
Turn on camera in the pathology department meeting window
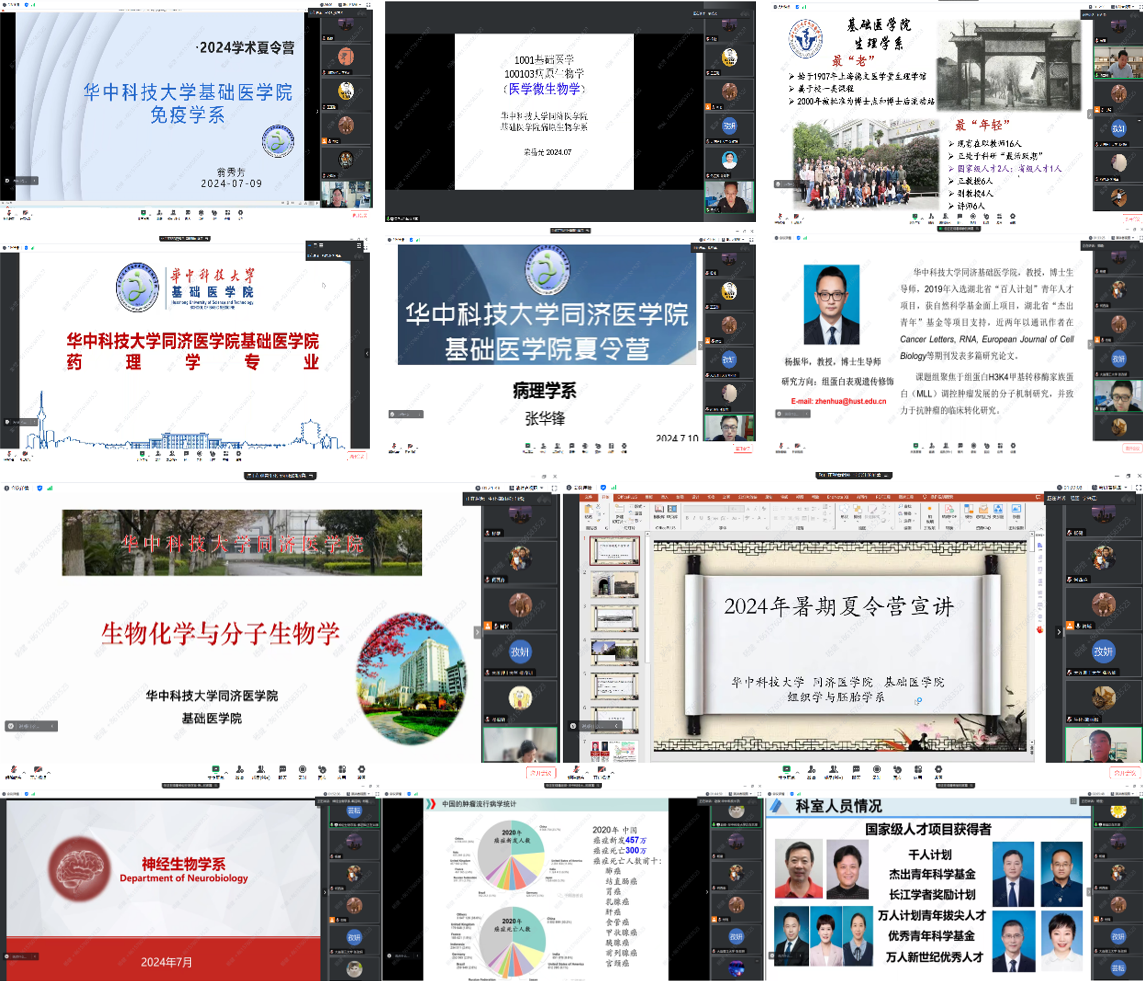410,446
